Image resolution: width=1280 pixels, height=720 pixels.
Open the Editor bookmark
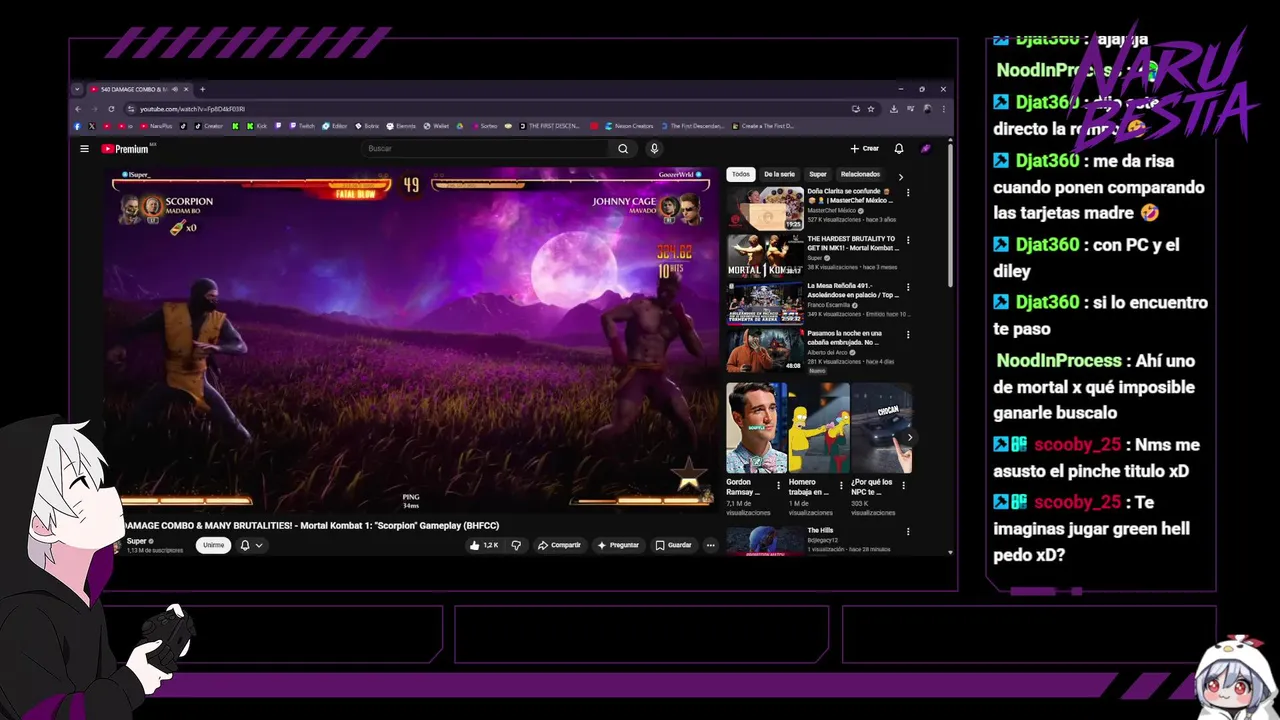335,126
